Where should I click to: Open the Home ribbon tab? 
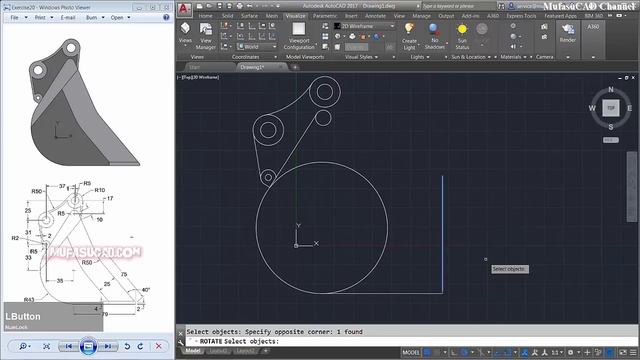coord(205,16)
